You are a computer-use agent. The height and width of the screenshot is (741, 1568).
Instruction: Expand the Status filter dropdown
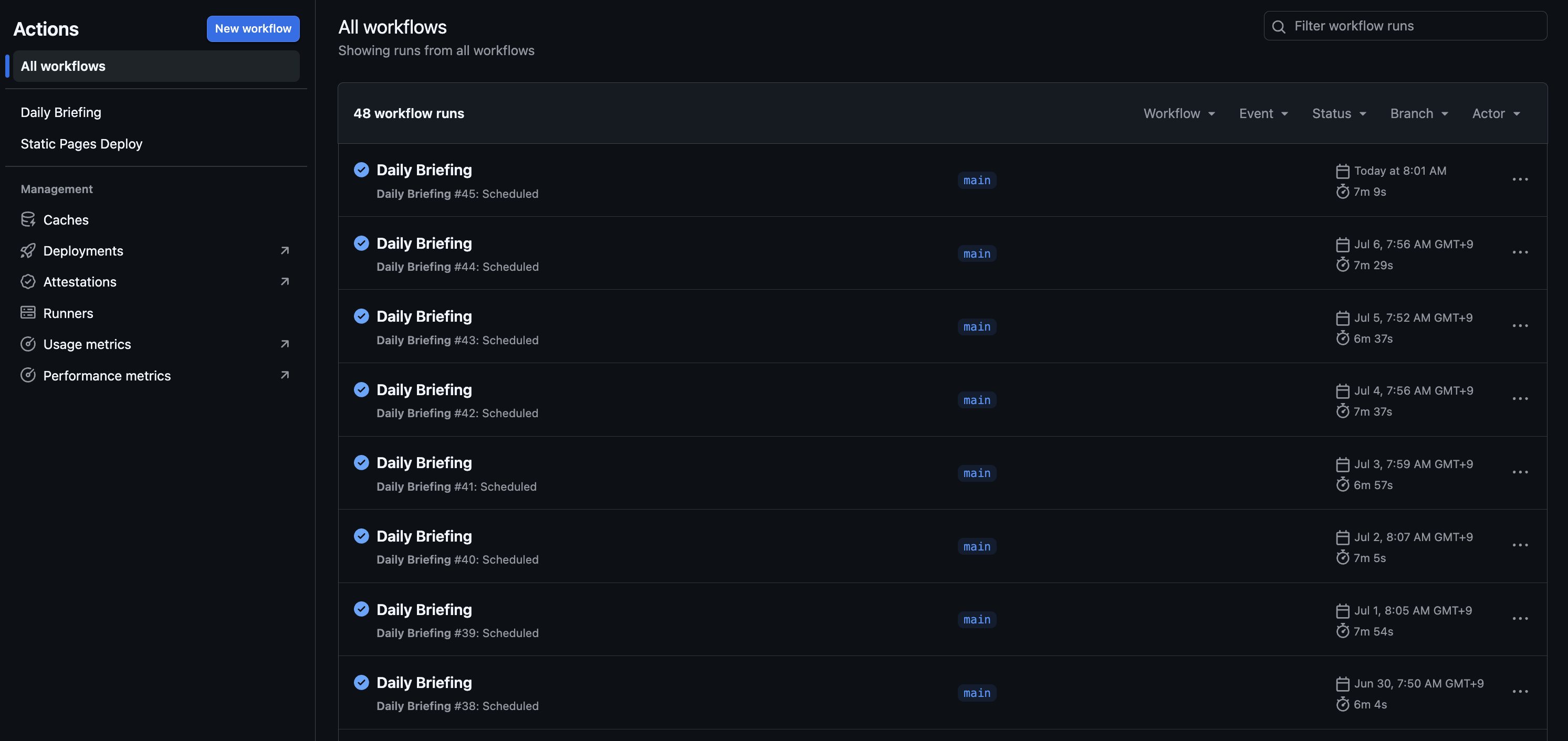(x=1339, y=113)
